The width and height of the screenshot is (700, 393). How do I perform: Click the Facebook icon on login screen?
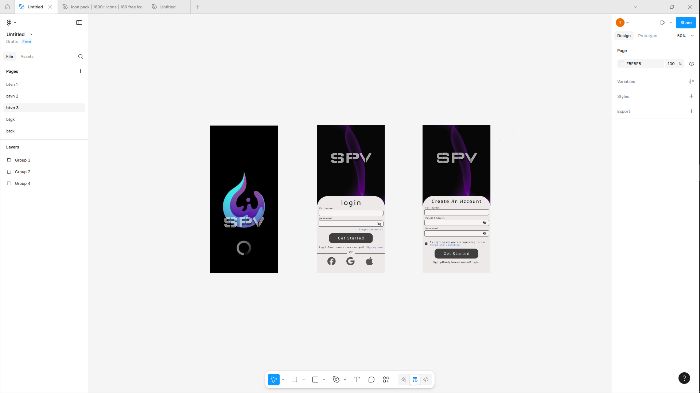click(x=331, y=261)
